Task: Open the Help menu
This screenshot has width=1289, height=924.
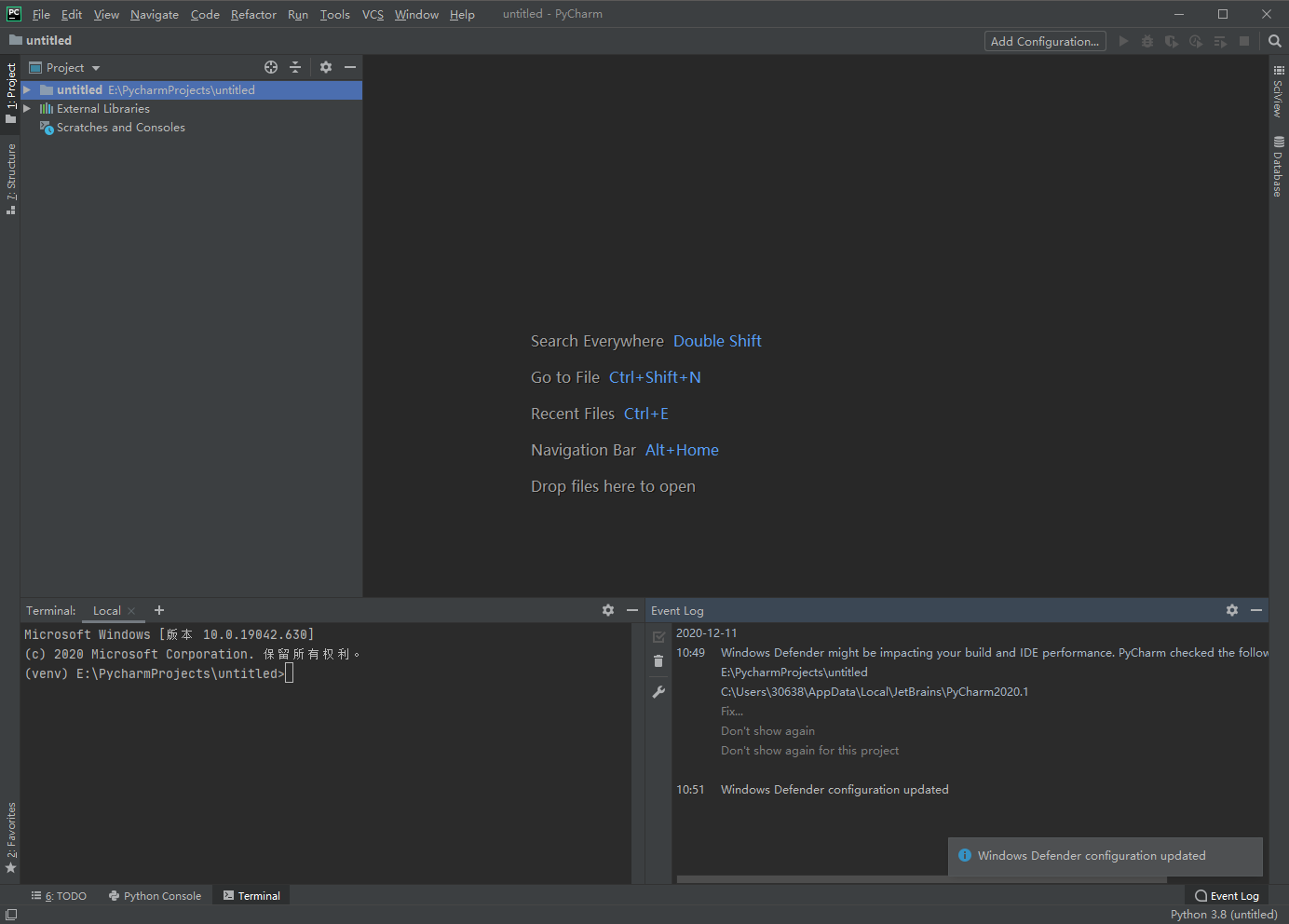Action: tap(462, 14)
